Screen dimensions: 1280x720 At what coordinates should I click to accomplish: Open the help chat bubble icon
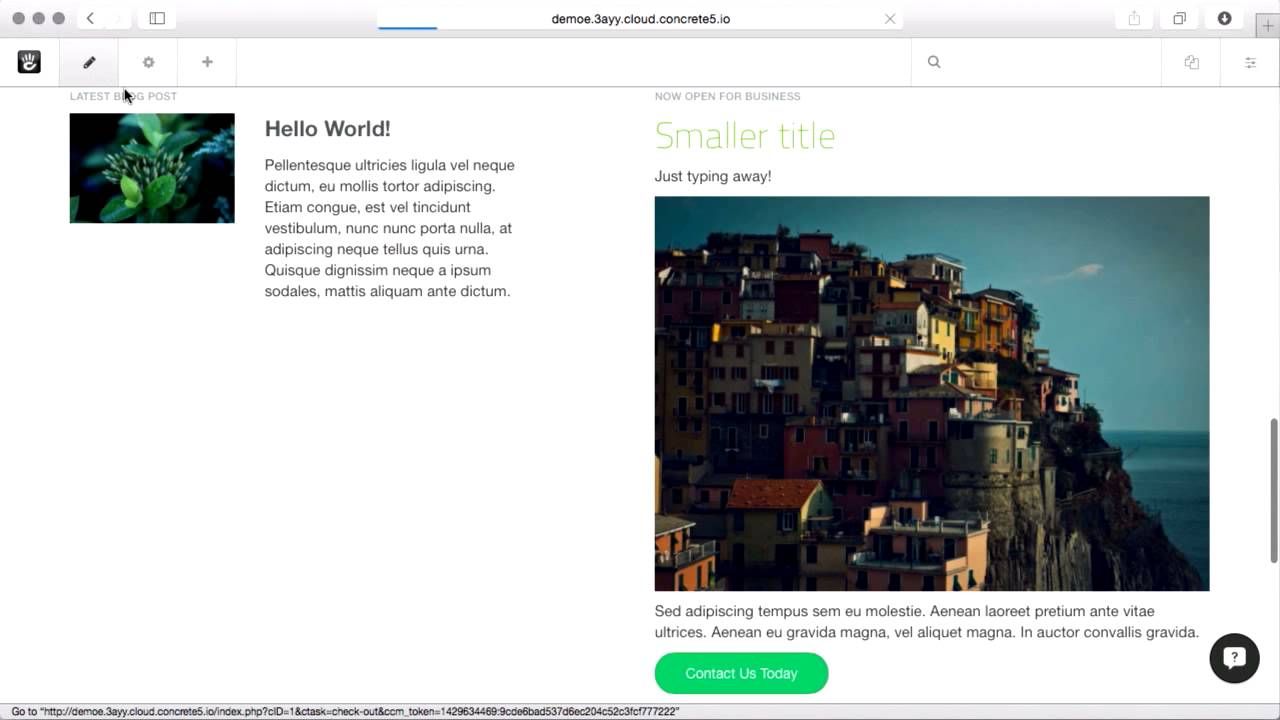(x=1234, y=658)
